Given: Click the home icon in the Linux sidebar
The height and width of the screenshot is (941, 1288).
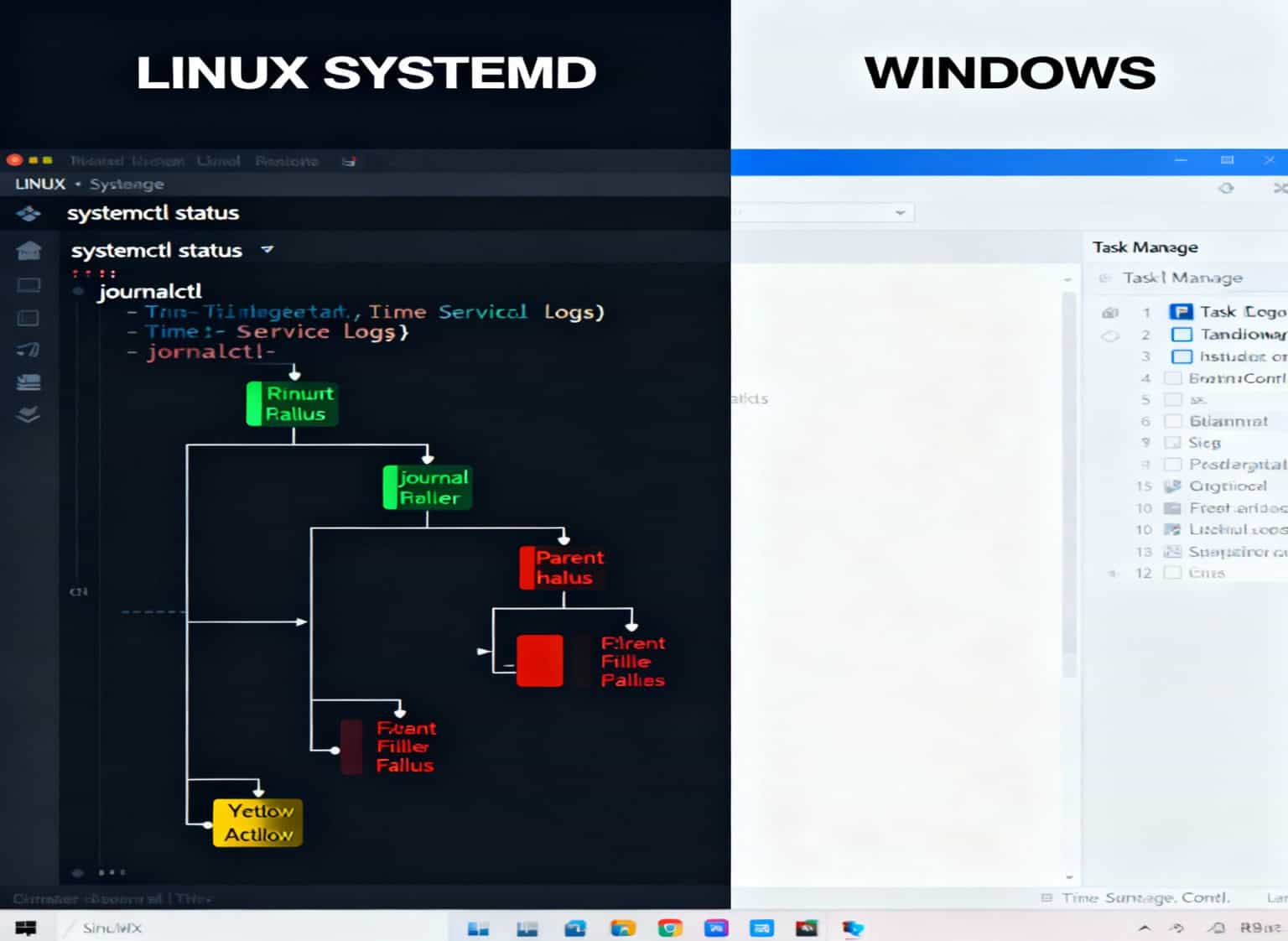Looking at the screenshot, I should click(29, 250).
